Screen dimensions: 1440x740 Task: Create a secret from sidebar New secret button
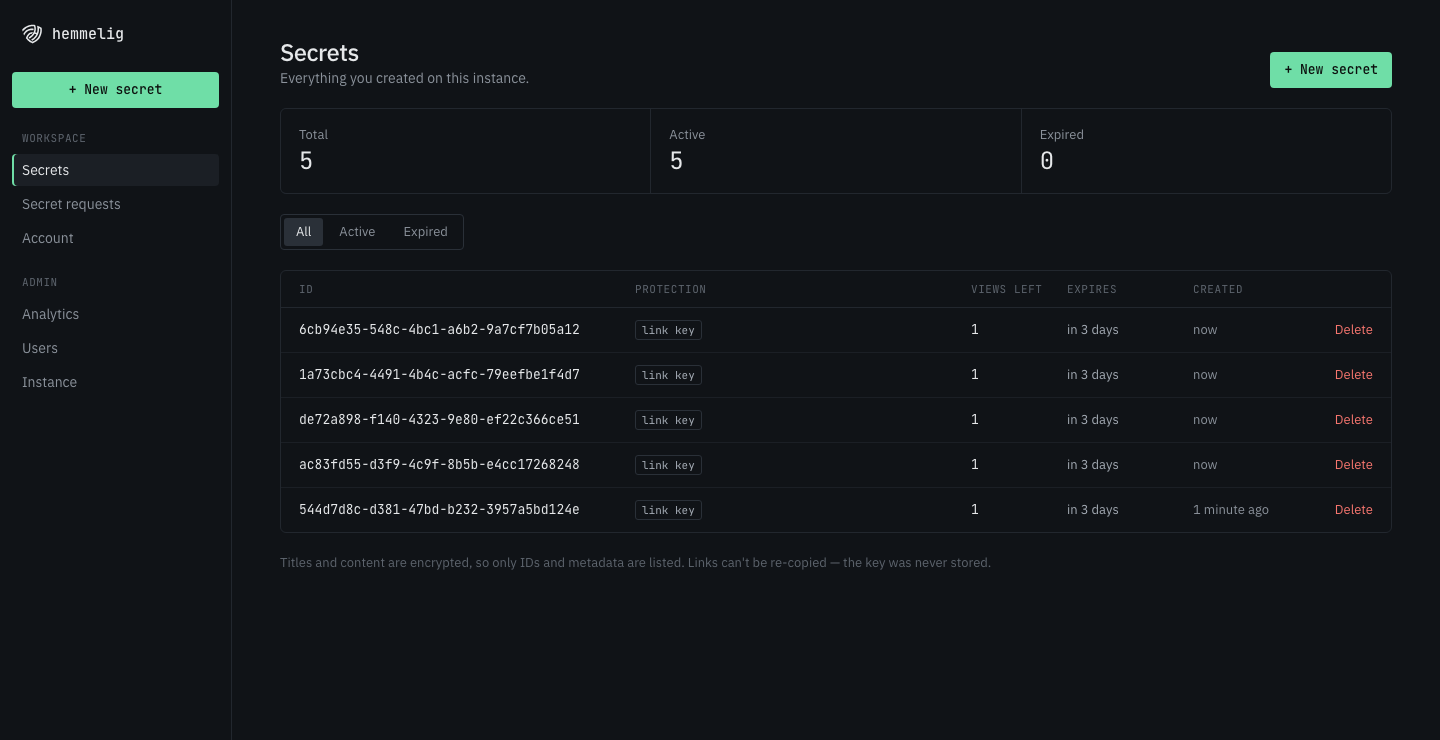115,90
